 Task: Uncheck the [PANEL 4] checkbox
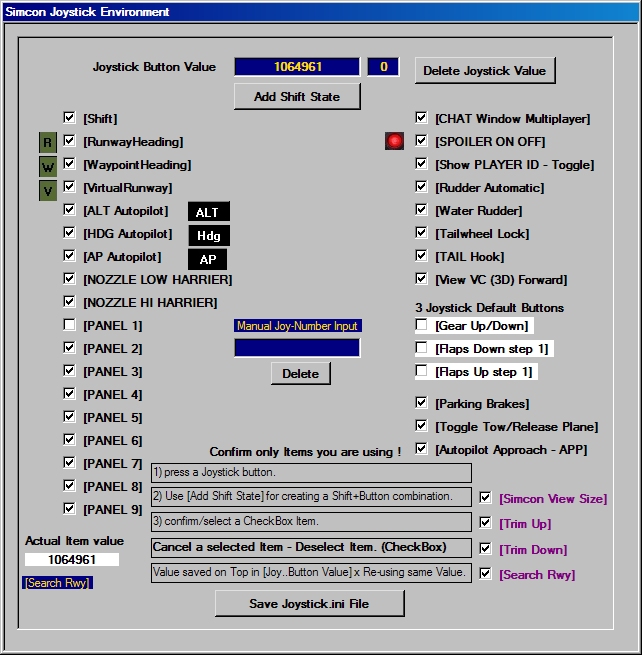[x=69, y=394]
